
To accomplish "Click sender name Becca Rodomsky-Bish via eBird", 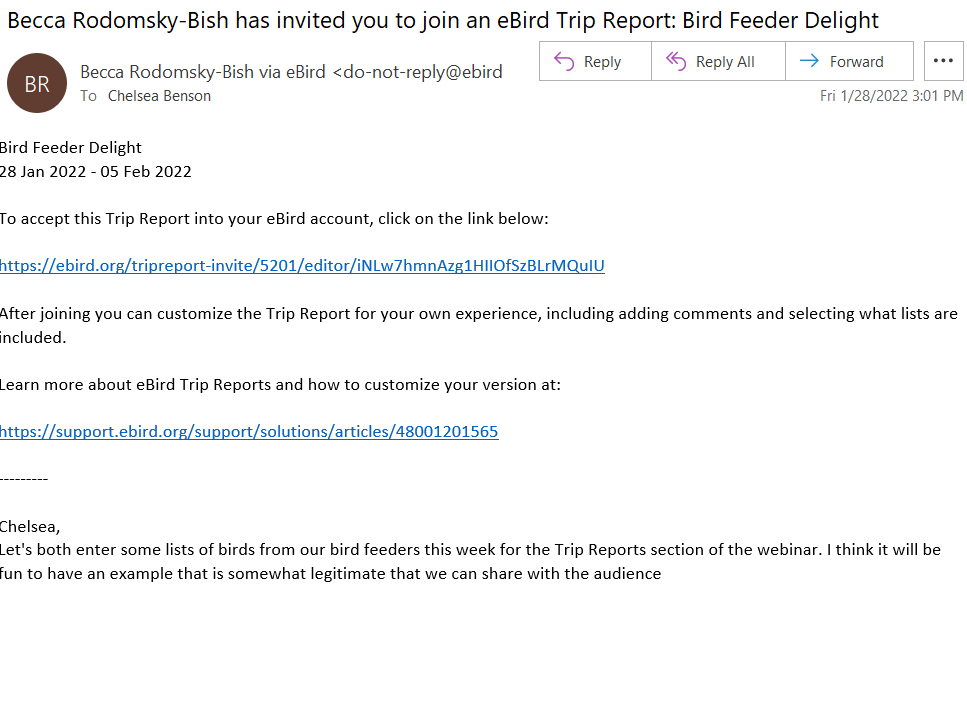I will 203,72.
